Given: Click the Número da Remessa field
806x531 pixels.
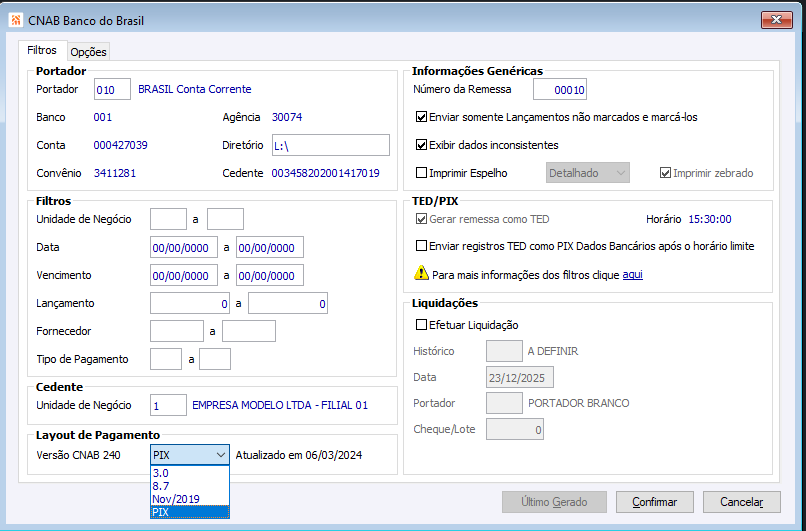Looking at the screenshot, I should point(559,90).
